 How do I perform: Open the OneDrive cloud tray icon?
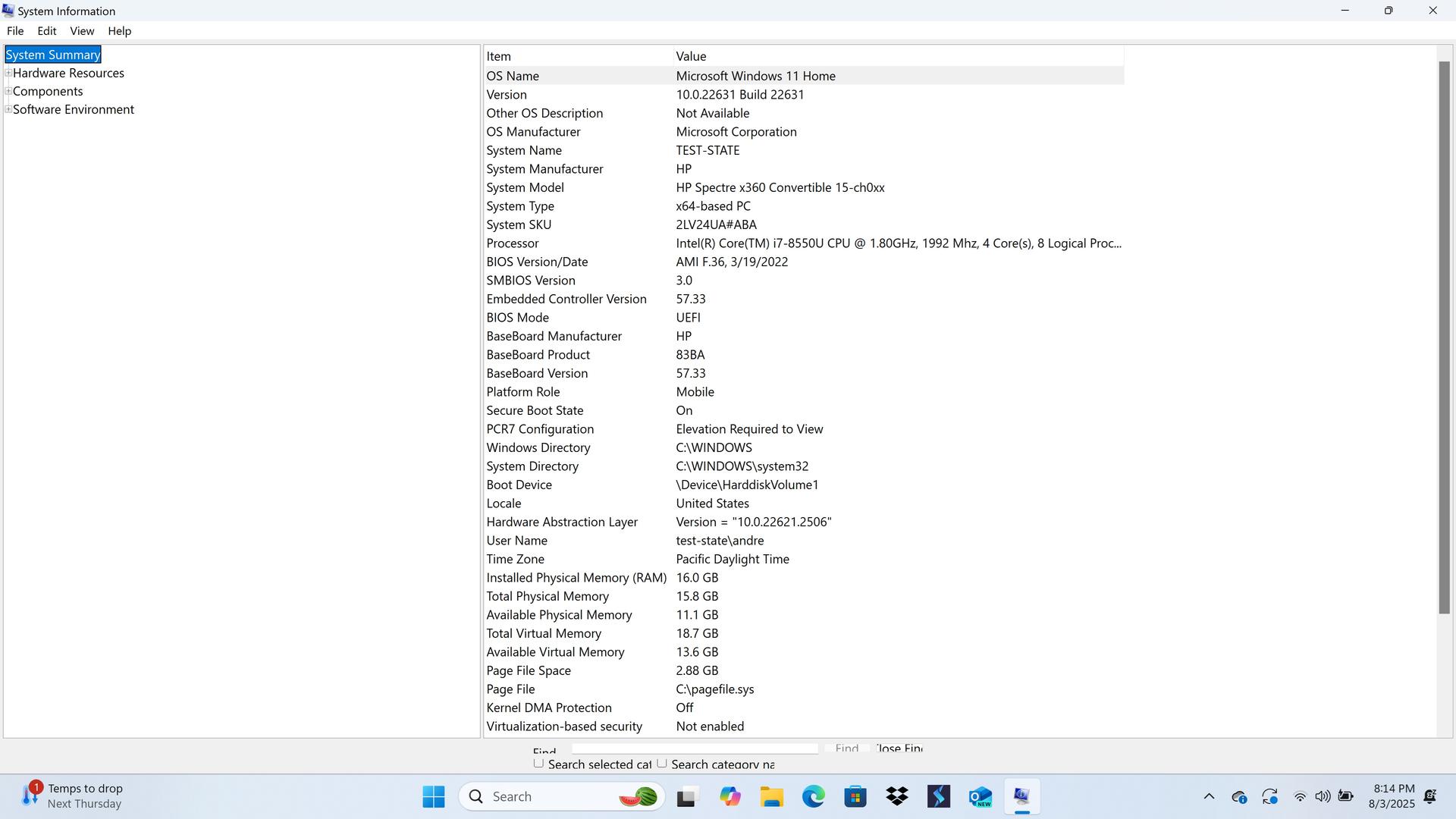point(1239,796)
